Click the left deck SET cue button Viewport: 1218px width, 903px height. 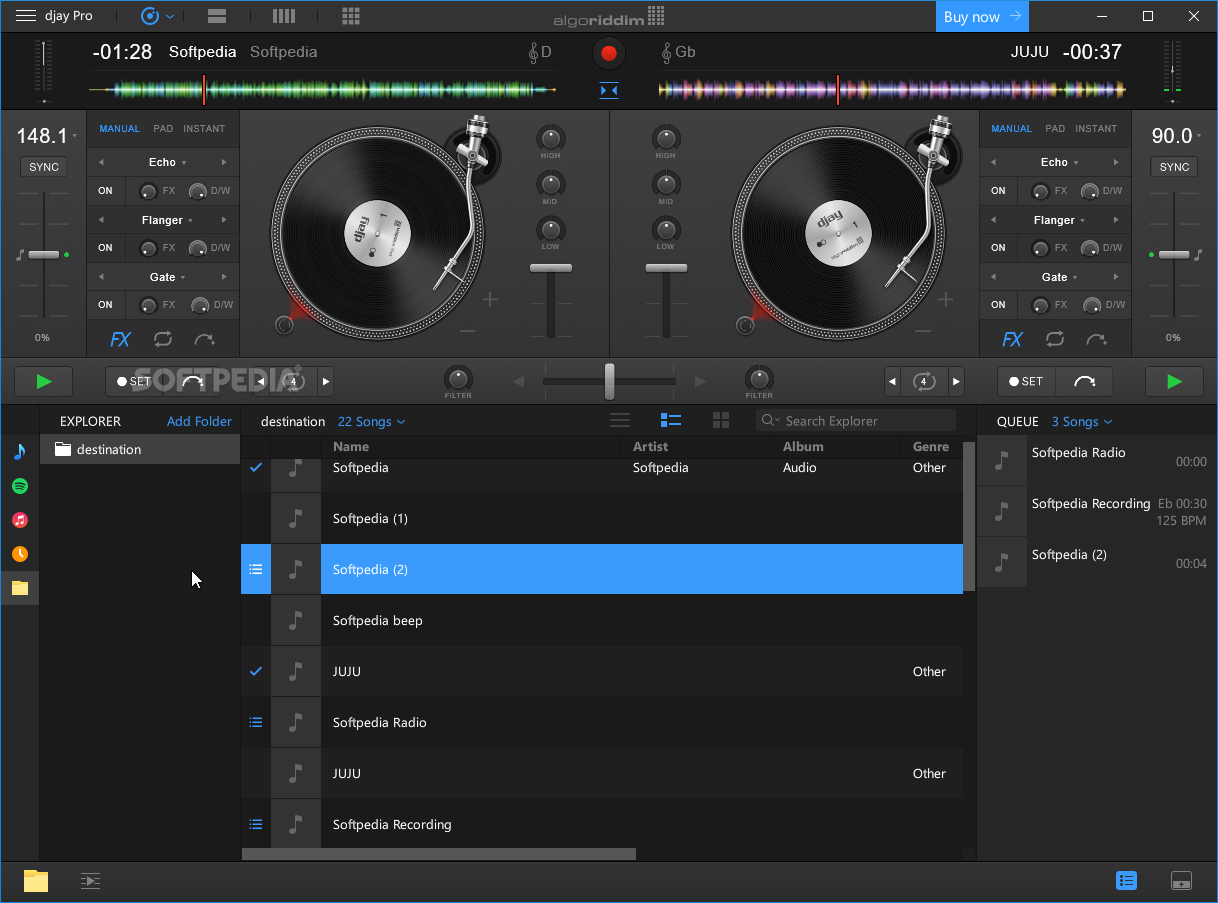point(135,381)
